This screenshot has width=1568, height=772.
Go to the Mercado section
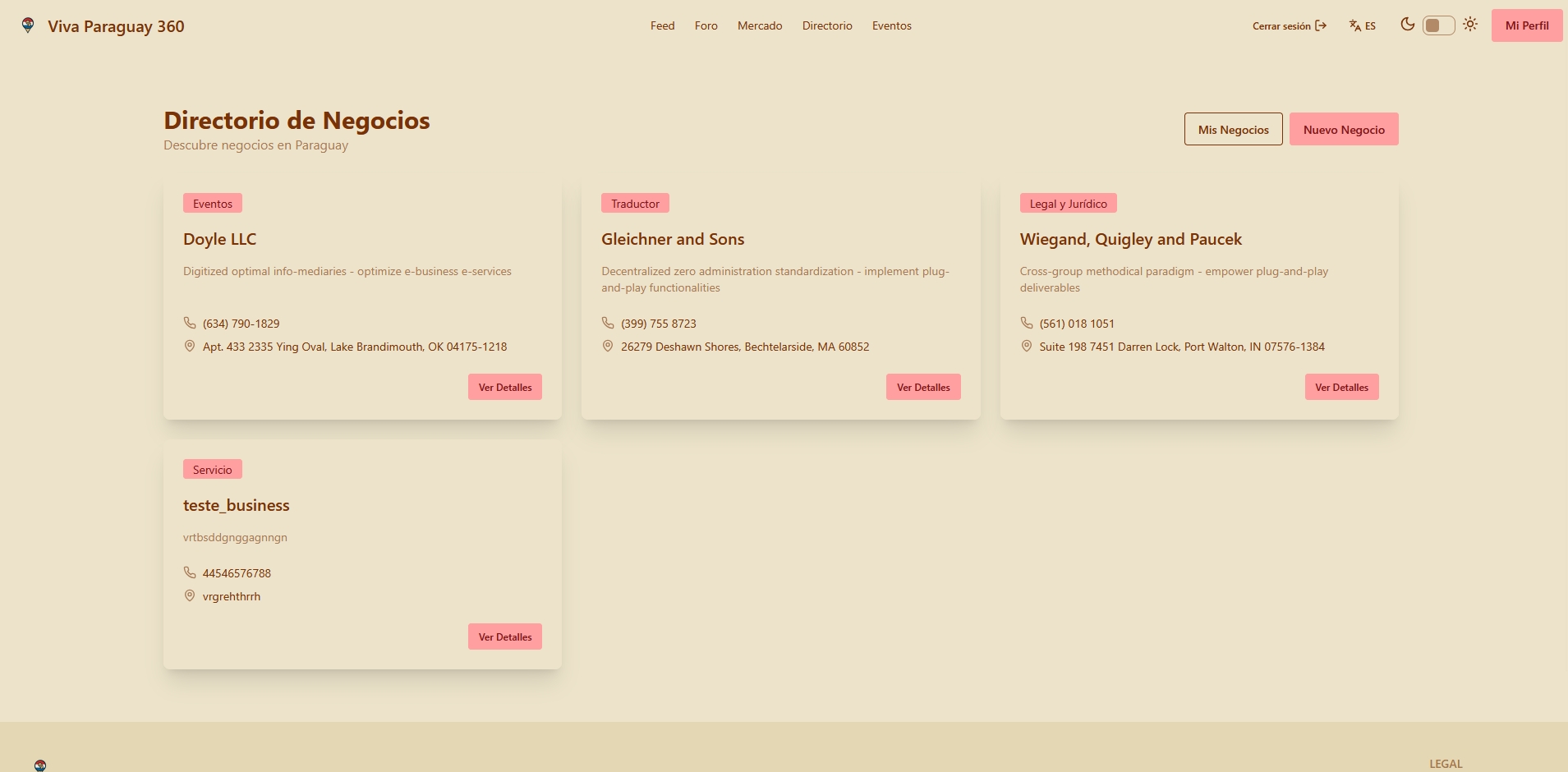coord(760,25)
